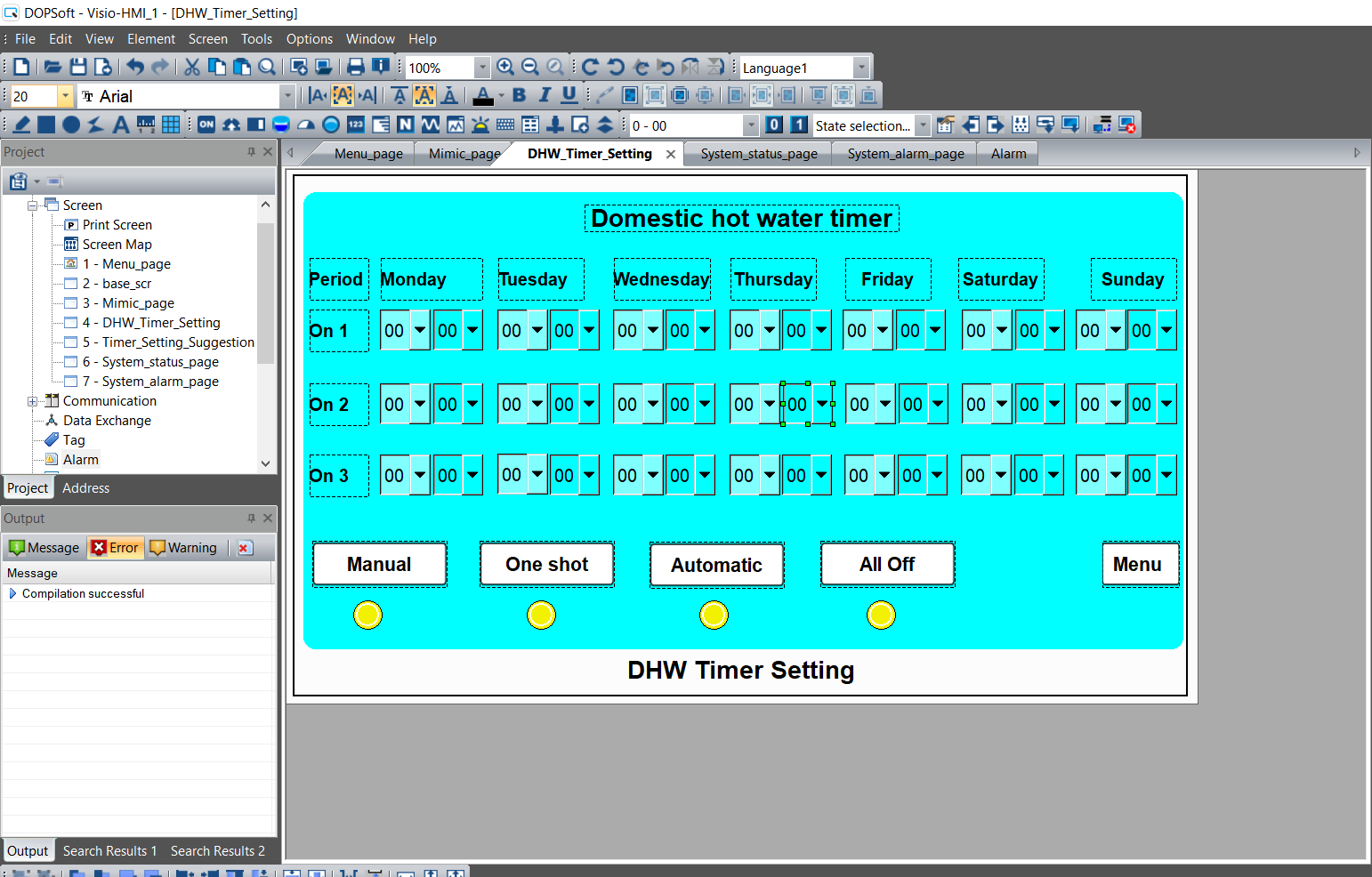Open the Options menu
The height and width of the screenshot is (877, 1372).
pos(310,39)
